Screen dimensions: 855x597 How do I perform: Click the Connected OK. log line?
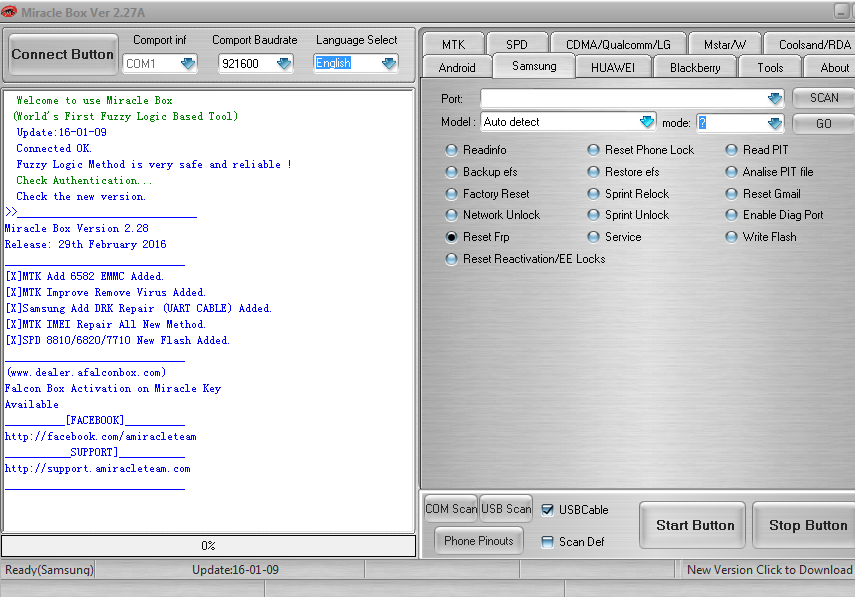click(54, 148)
